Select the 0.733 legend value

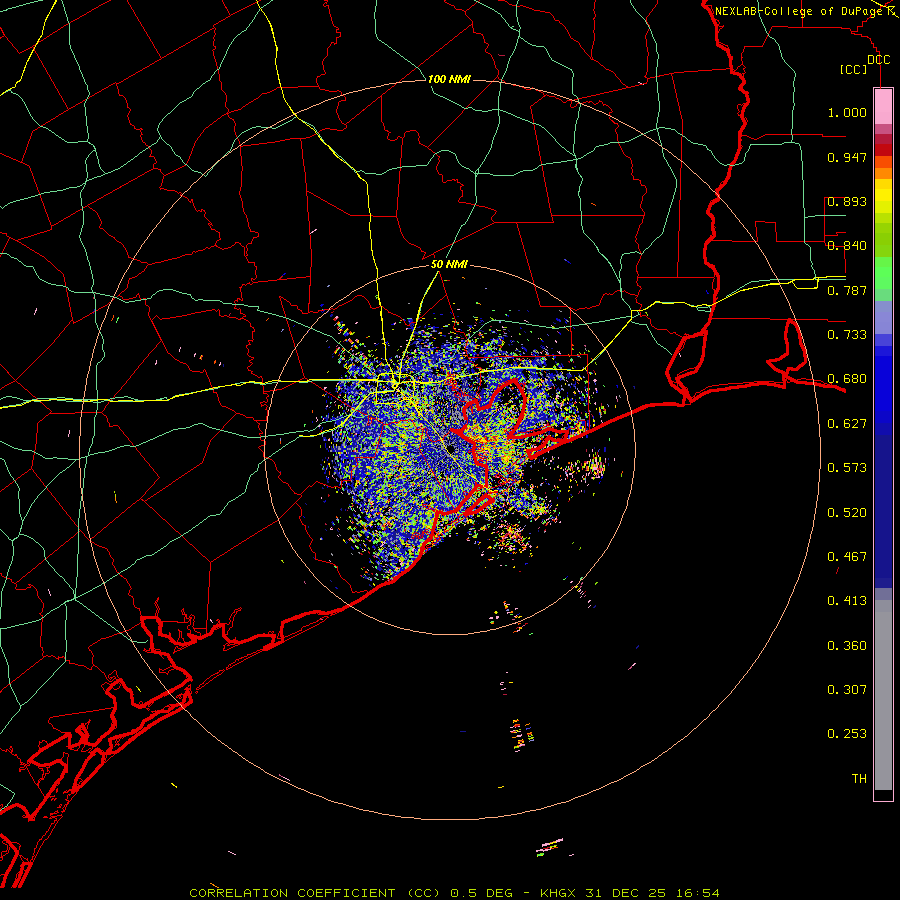click(x=847, y=335)
